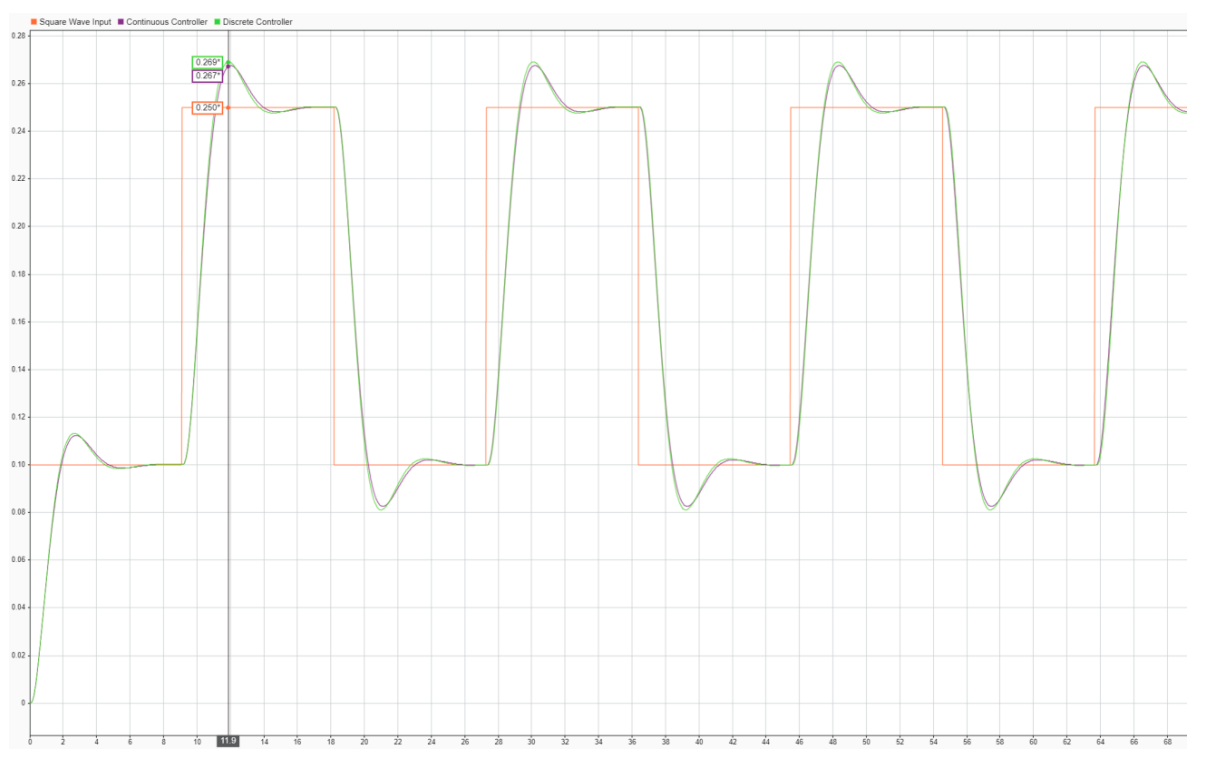This screenshot has height=762, width=1205.
Task: Click the green Discrete Controller legend swatch
Action: point(217,21)
